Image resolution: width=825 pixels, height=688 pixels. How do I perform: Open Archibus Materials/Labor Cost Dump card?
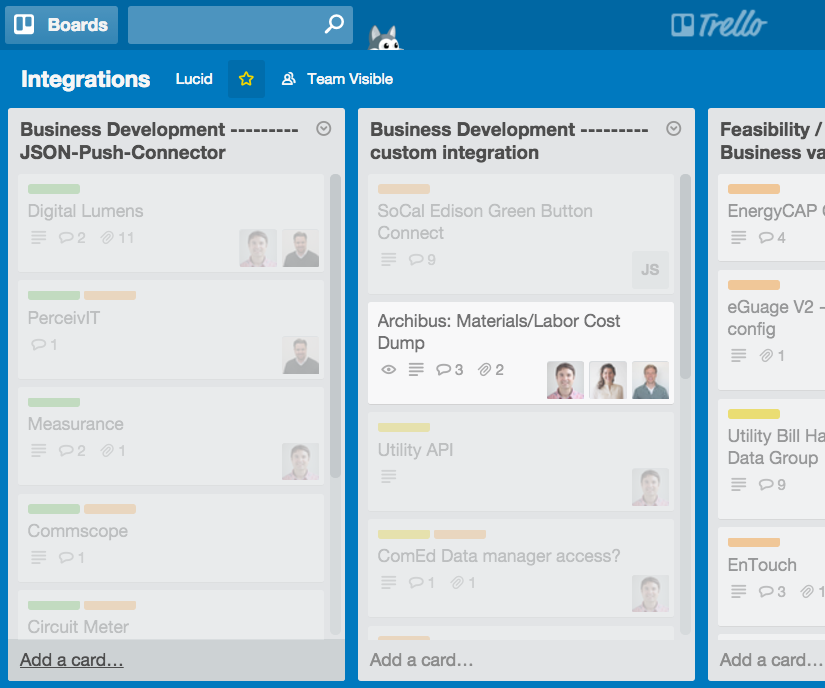coord(521,353)
